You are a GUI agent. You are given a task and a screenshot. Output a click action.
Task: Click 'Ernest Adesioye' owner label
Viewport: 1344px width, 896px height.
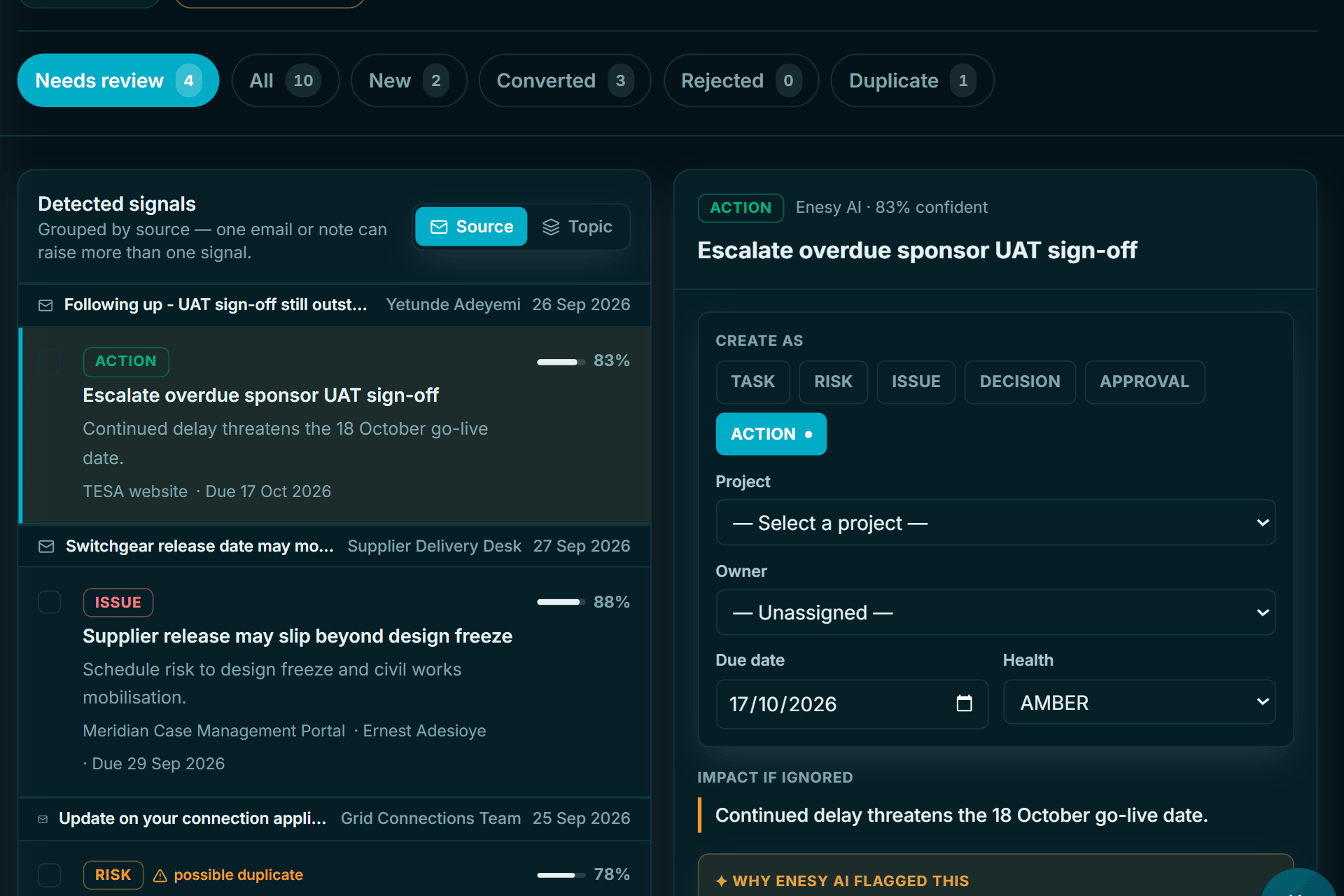(424, 731)
